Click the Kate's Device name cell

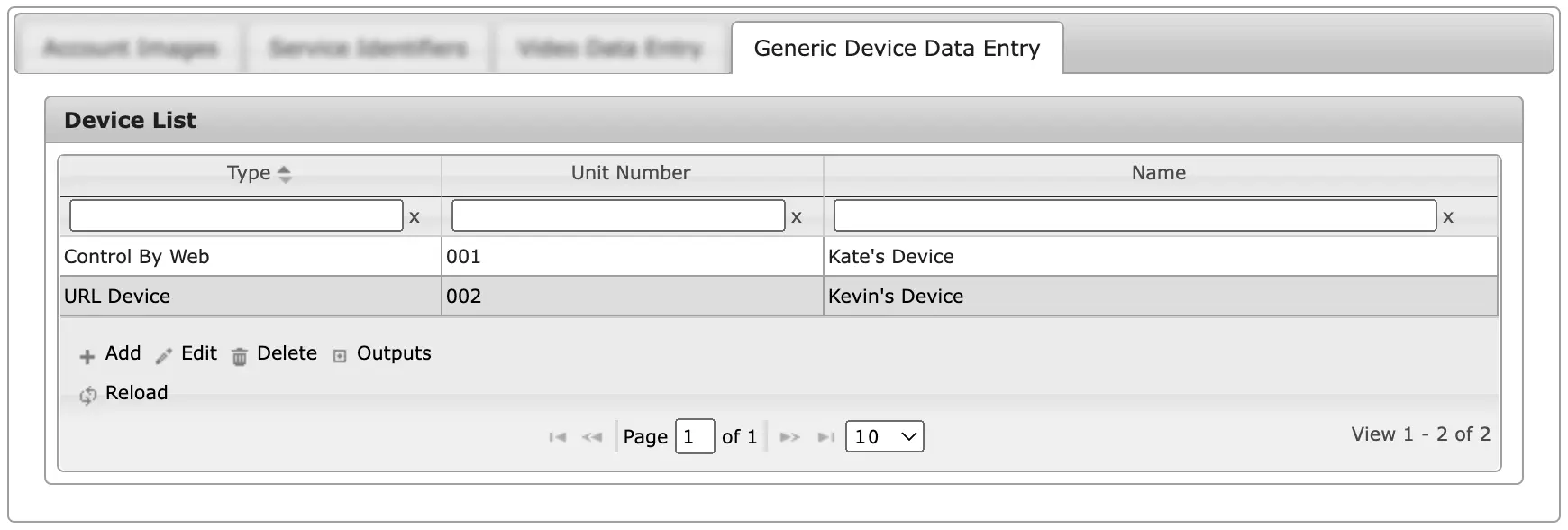[1160, 257]
